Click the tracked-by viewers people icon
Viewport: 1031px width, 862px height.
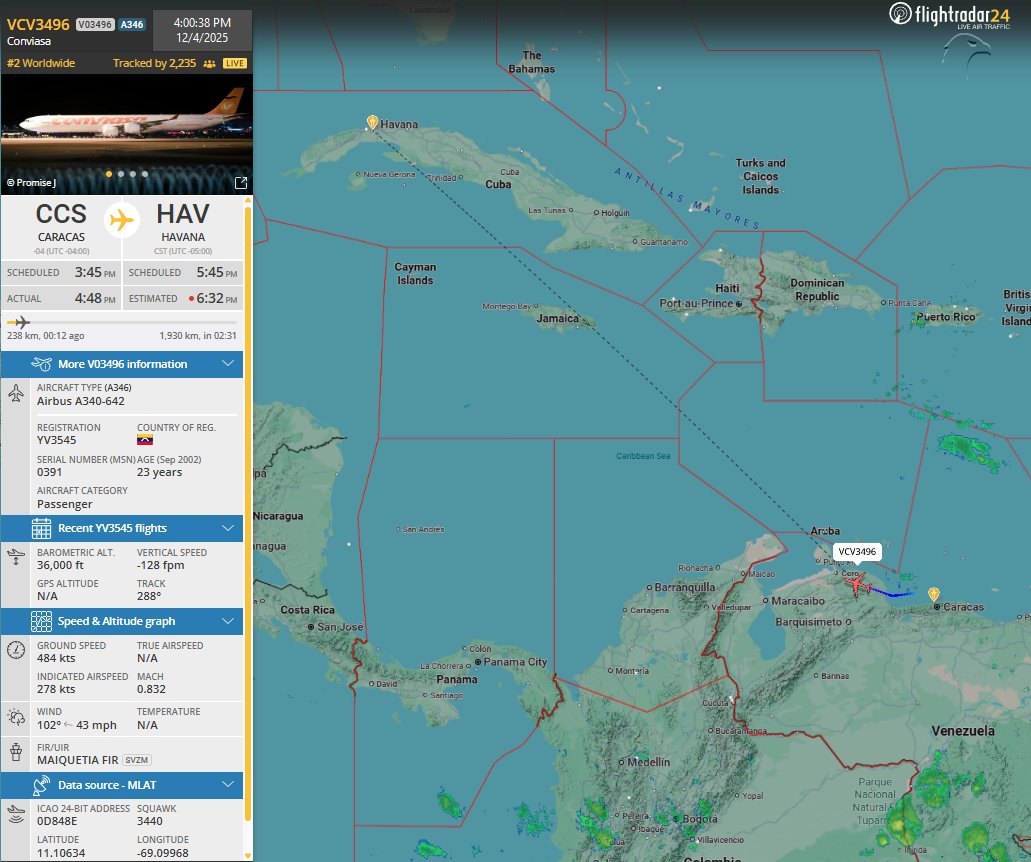(209, 64)
